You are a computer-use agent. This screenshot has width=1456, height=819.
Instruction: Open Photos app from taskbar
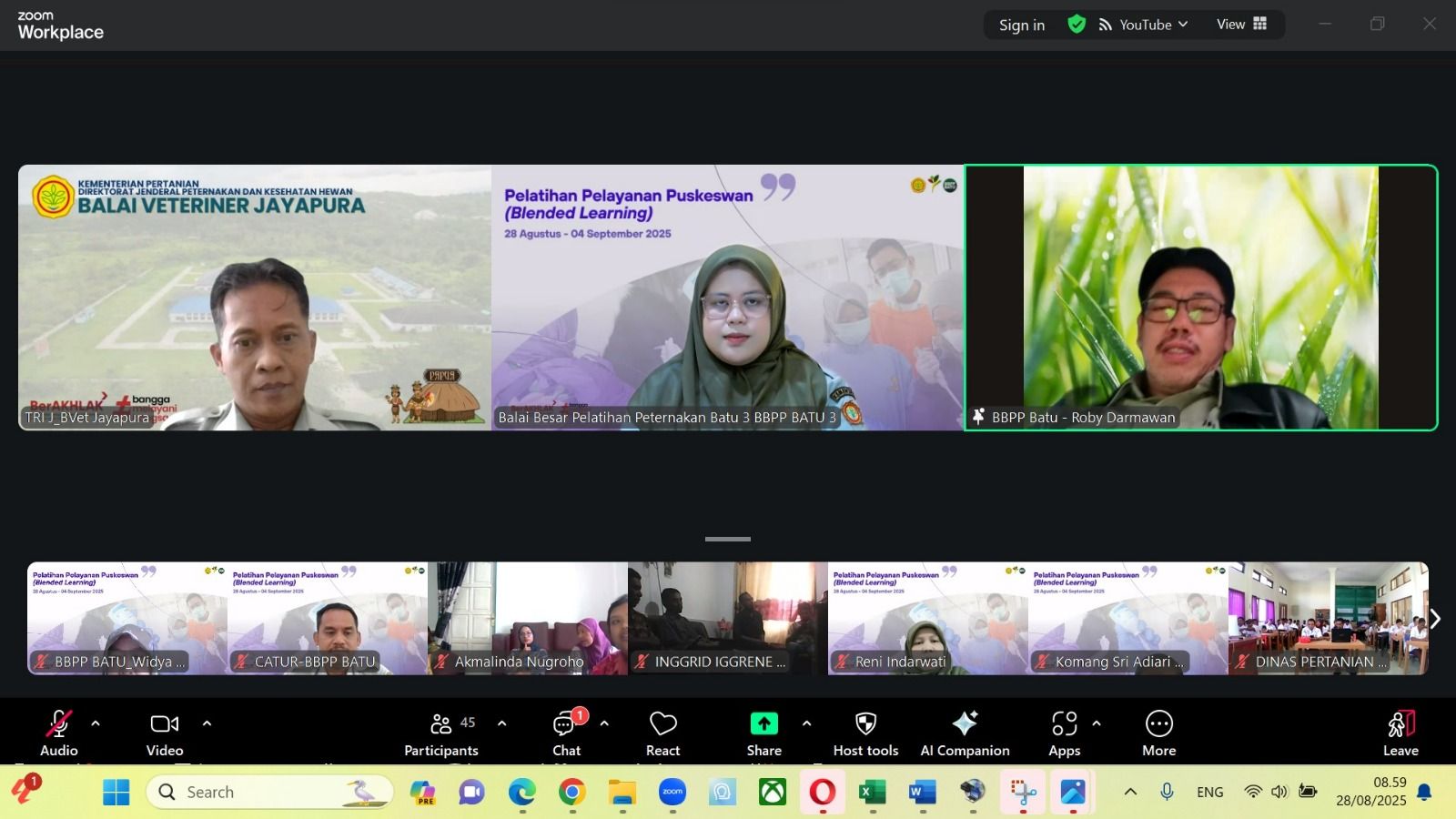point(1073,792)
